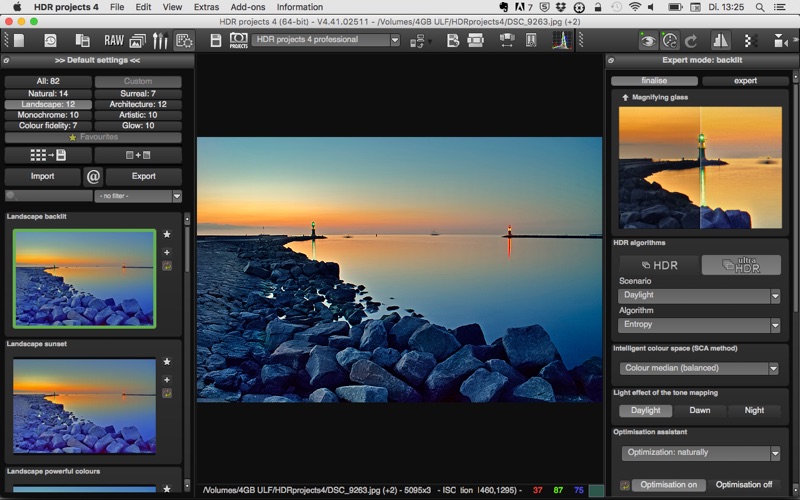Viewport: 800px width, 500px height.
Task: Click the new project blank page icon
Action: tap(19, 40)
